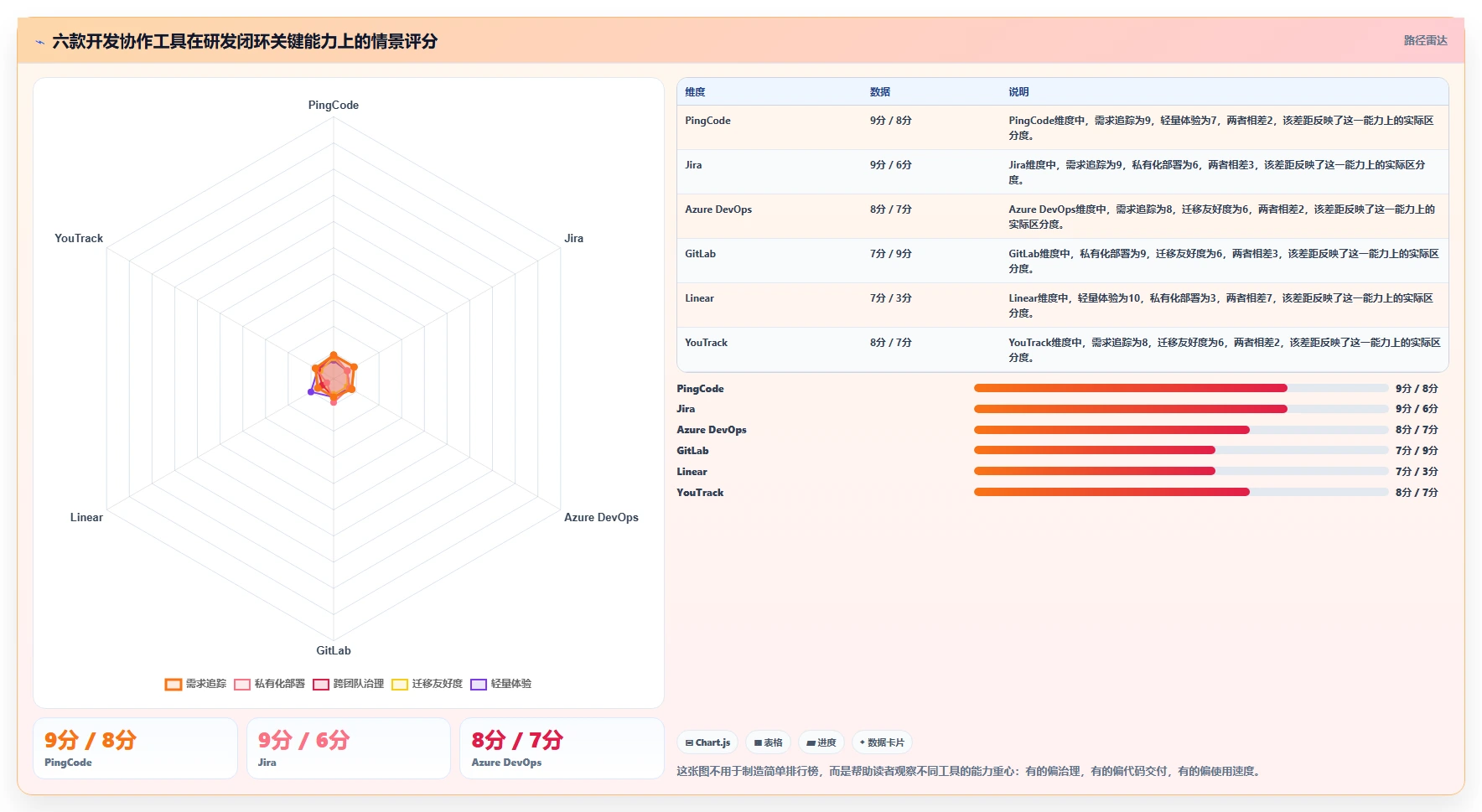
Task: Click the GitLab cell in table
Action: point(700,254)
